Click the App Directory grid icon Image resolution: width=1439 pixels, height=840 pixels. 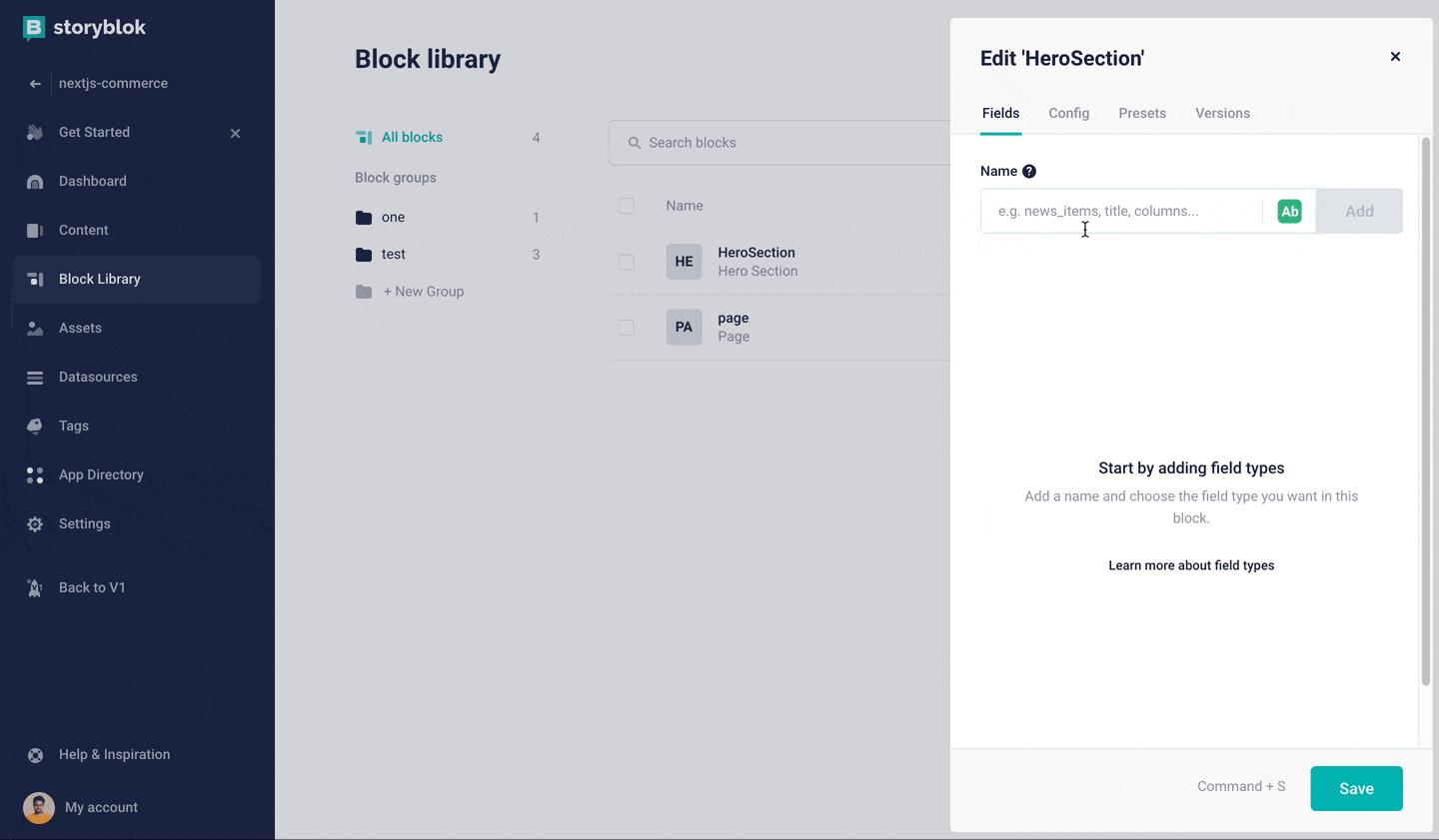35,475
